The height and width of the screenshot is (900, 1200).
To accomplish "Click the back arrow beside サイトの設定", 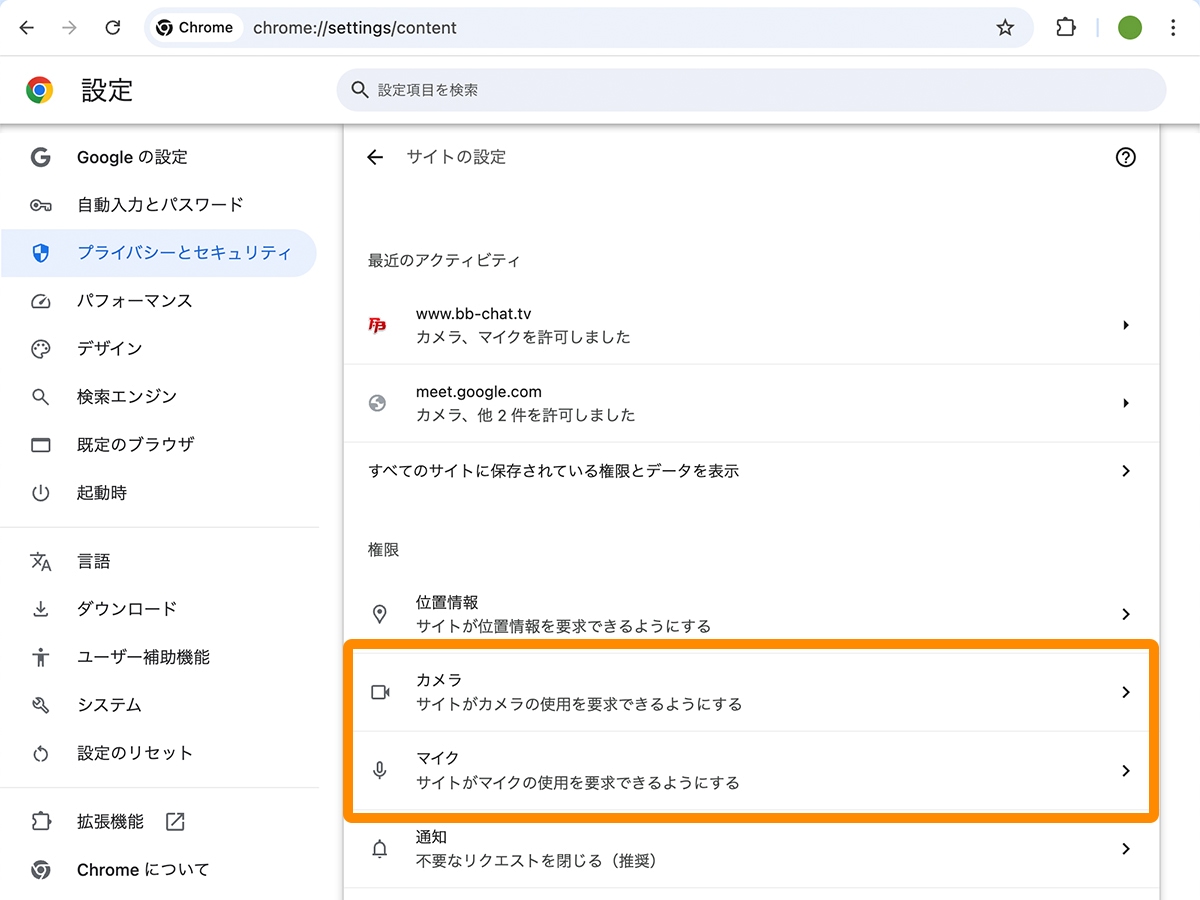I will (373, 157).
